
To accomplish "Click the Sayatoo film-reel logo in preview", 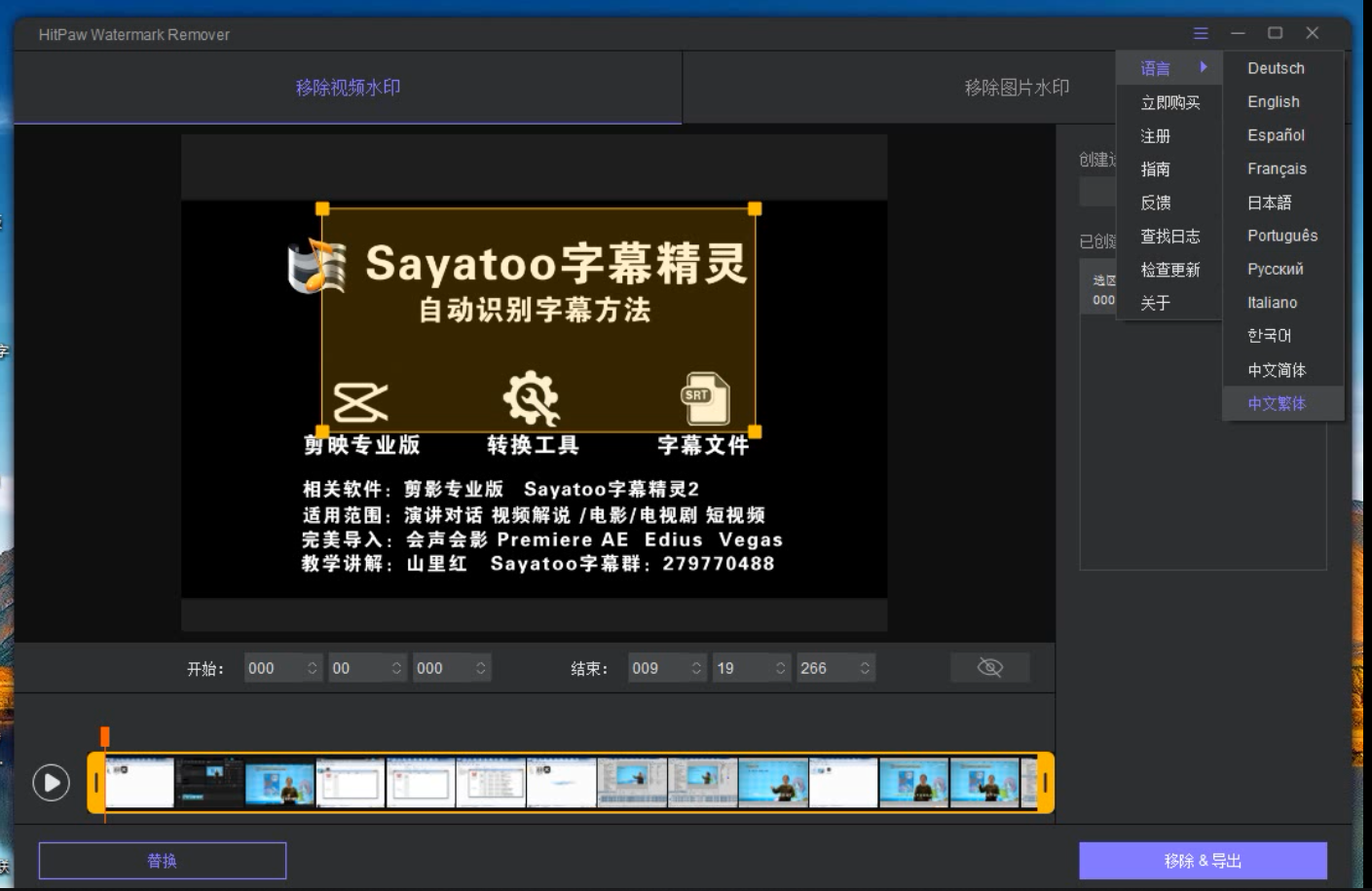I will (317, 266).
